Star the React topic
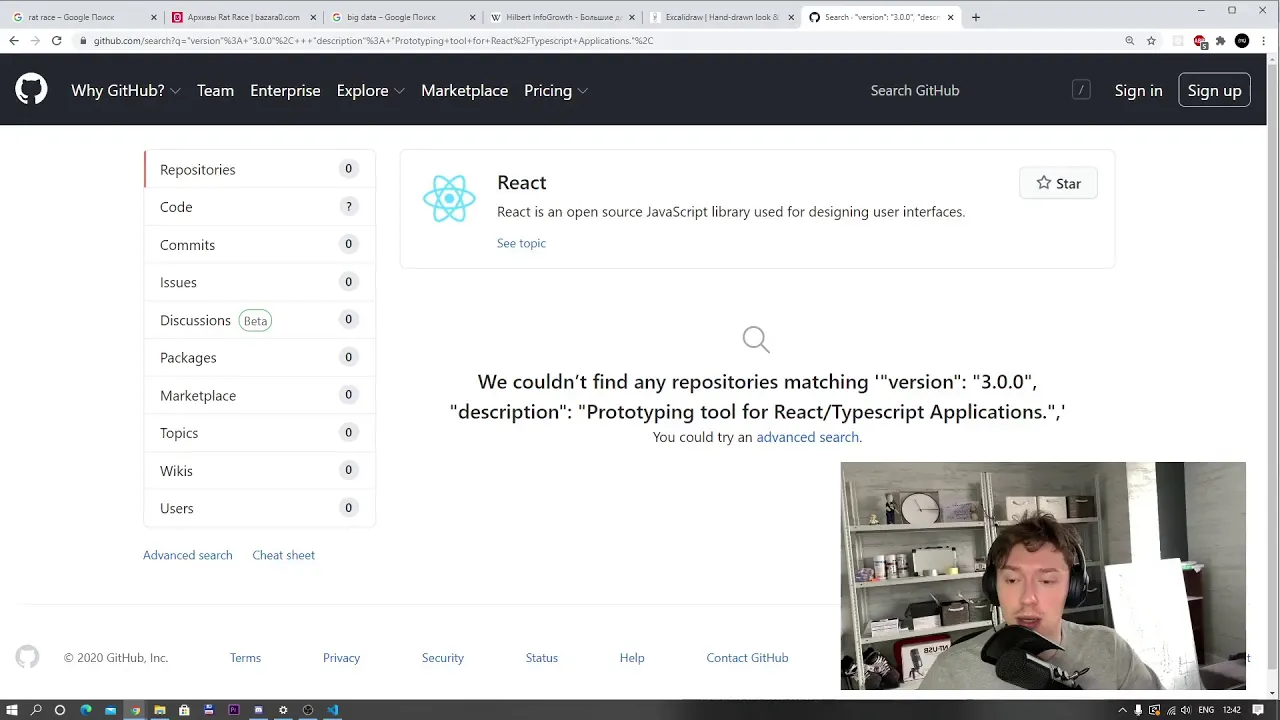 (x=1058, y=183)
